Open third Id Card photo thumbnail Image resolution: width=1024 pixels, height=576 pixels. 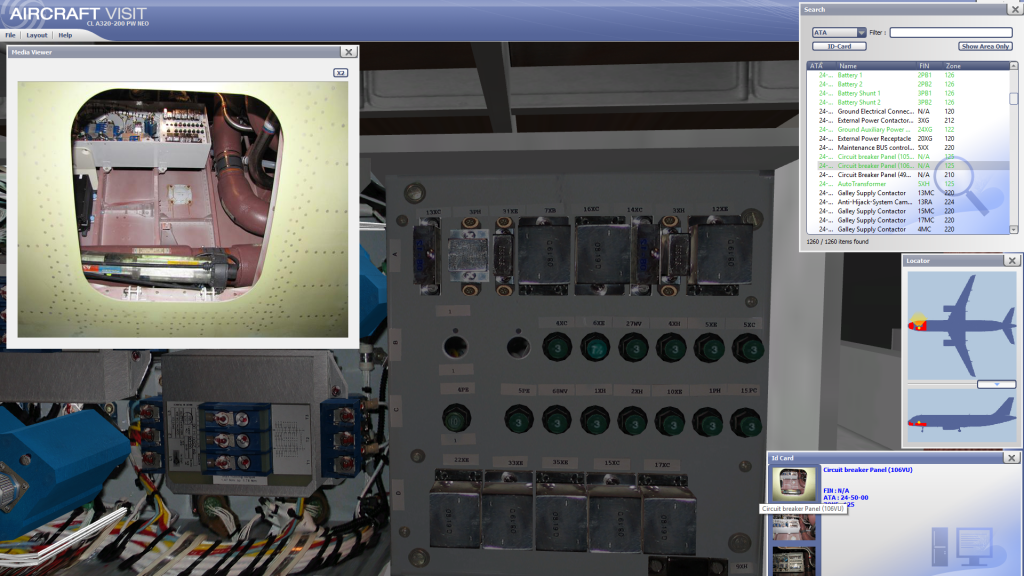794,562
